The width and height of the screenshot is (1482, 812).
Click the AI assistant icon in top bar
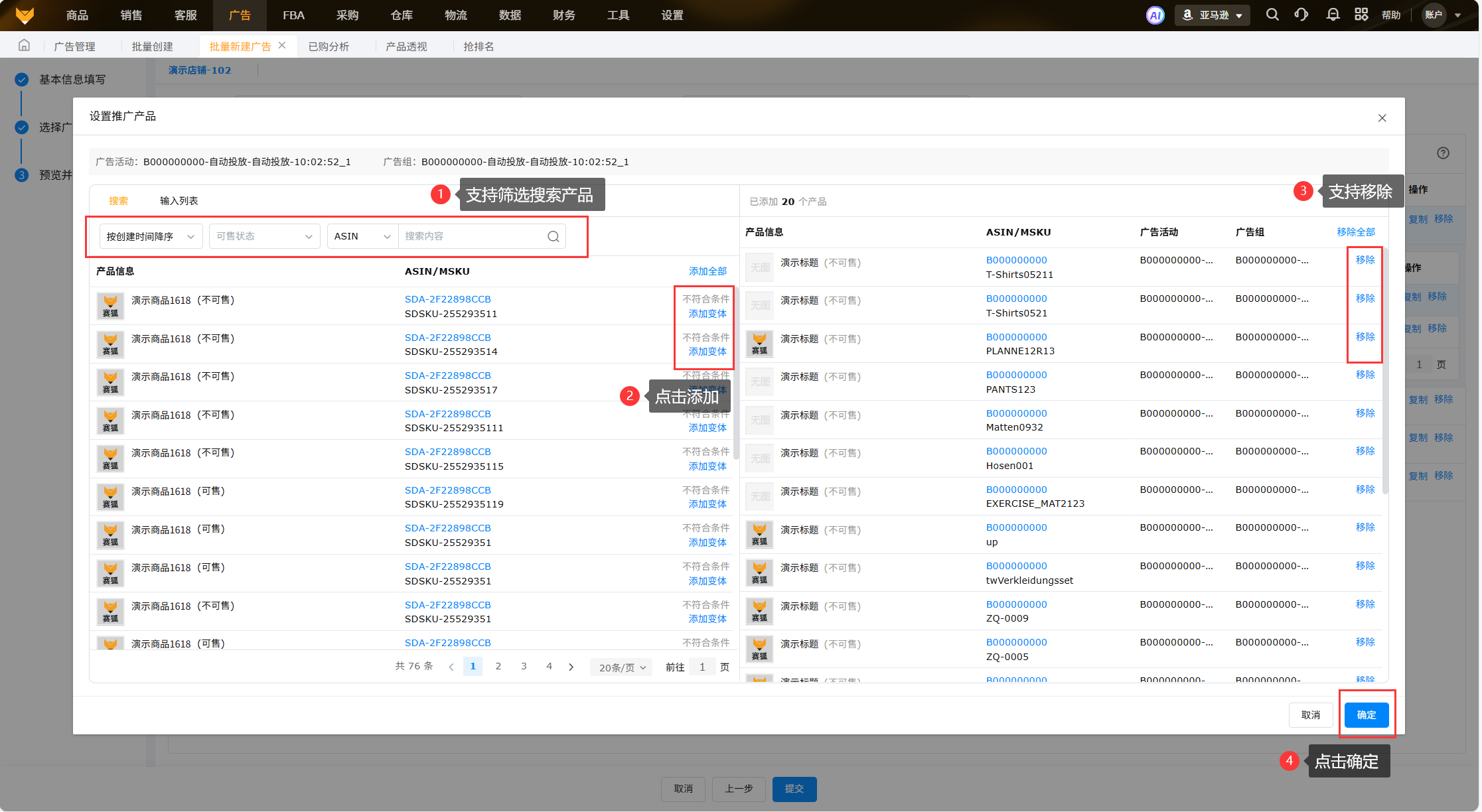point(1155,15)
